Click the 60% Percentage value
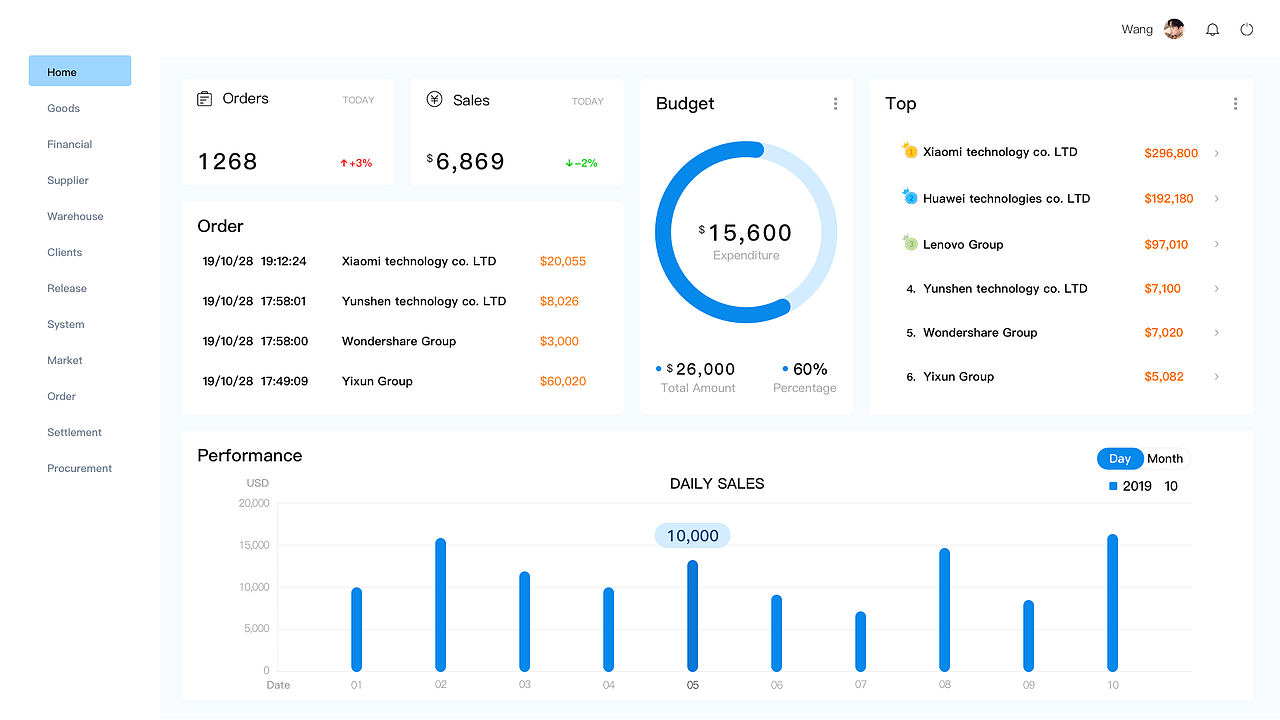 click(810, 369)
